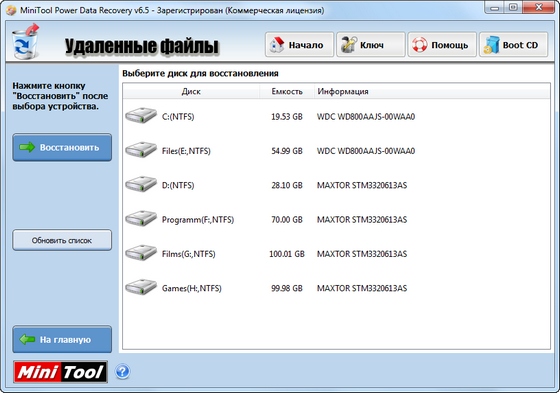The image size is (560, 393).
Task: Select drive icon for Files(E:,NTFS)
Action: tap(141, 150)
